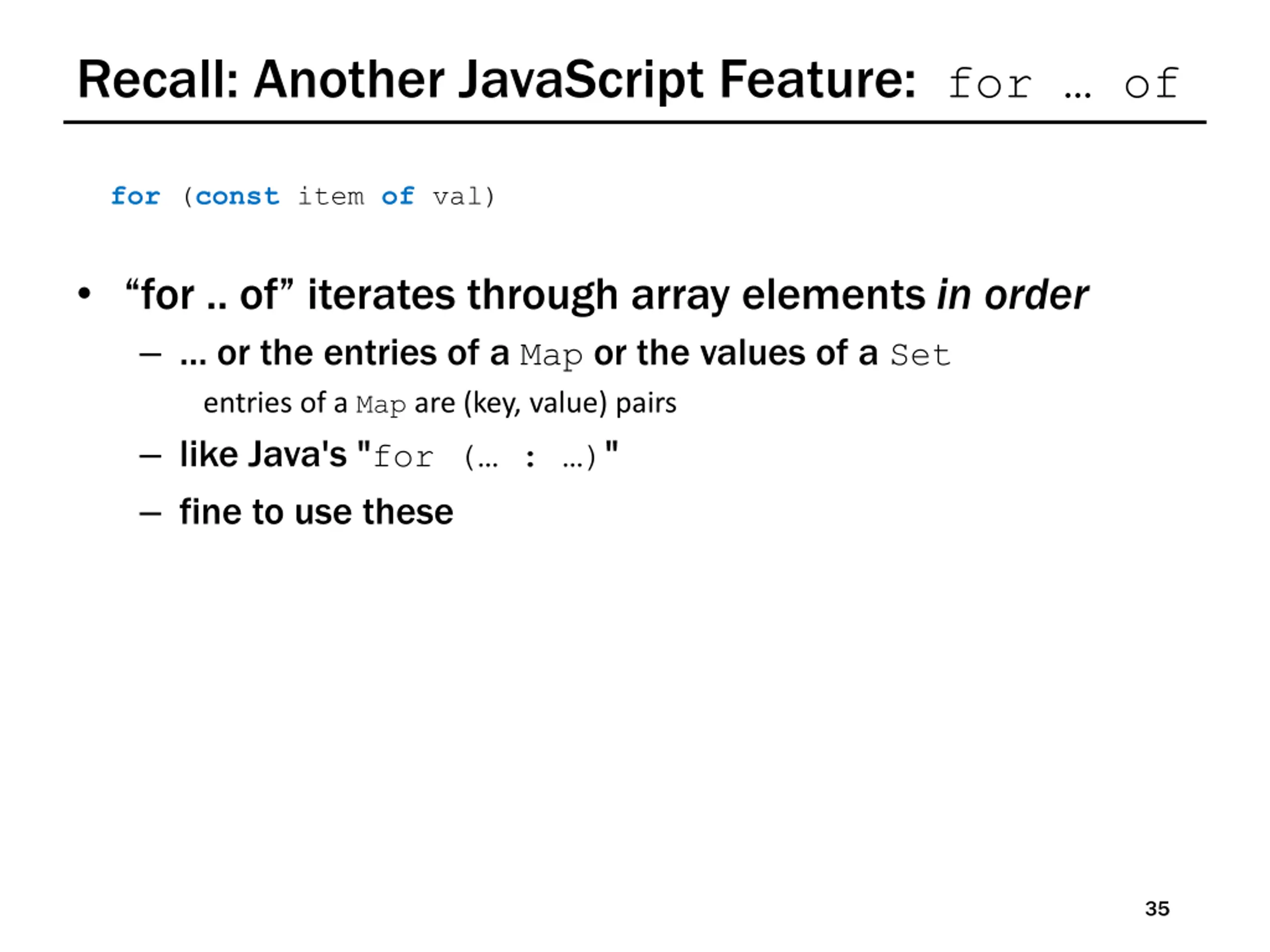The image size is (1270, 952).
Task: Click the horizontal line under the title
Action: click(x=635, y=122)
